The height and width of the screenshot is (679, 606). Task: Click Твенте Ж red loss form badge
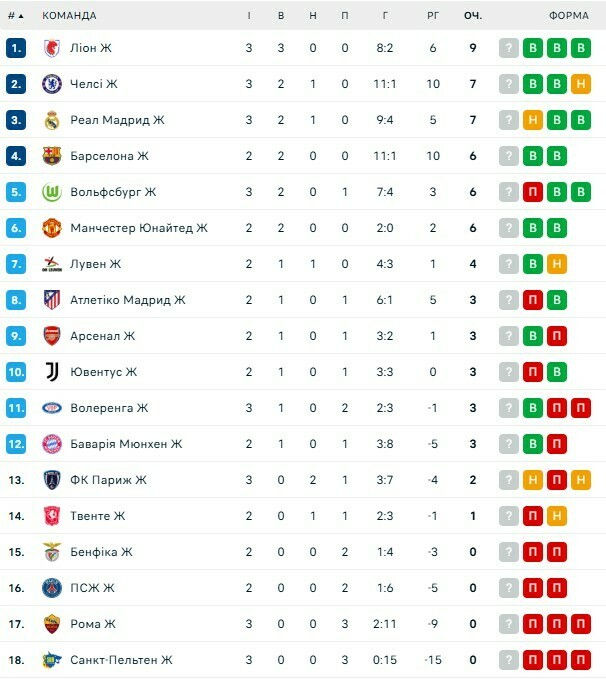coord(533,516)
